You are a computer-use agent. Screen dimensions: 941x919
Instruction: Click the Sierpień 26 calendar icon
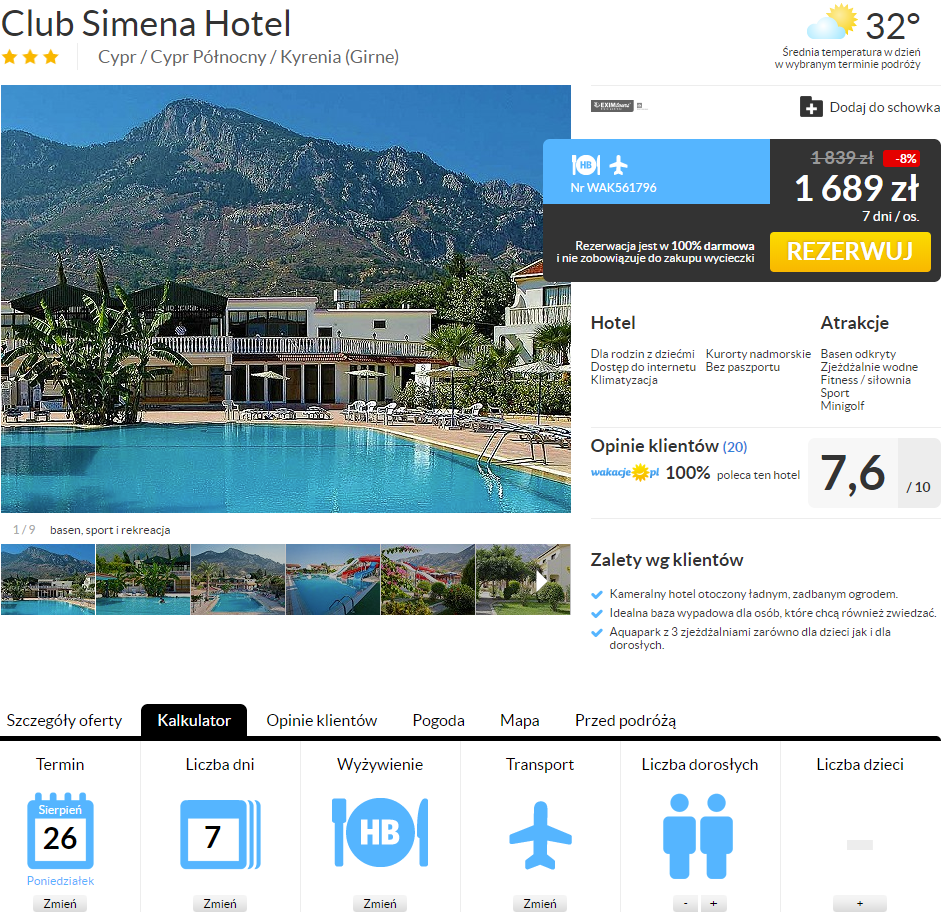click(60, 831)
